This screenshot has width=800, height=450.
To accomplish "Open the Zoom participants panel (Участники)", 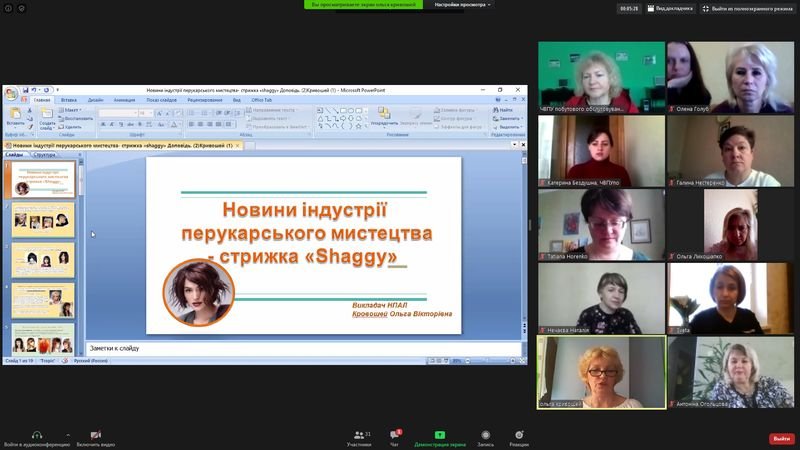I will click(x=358, y=435).
